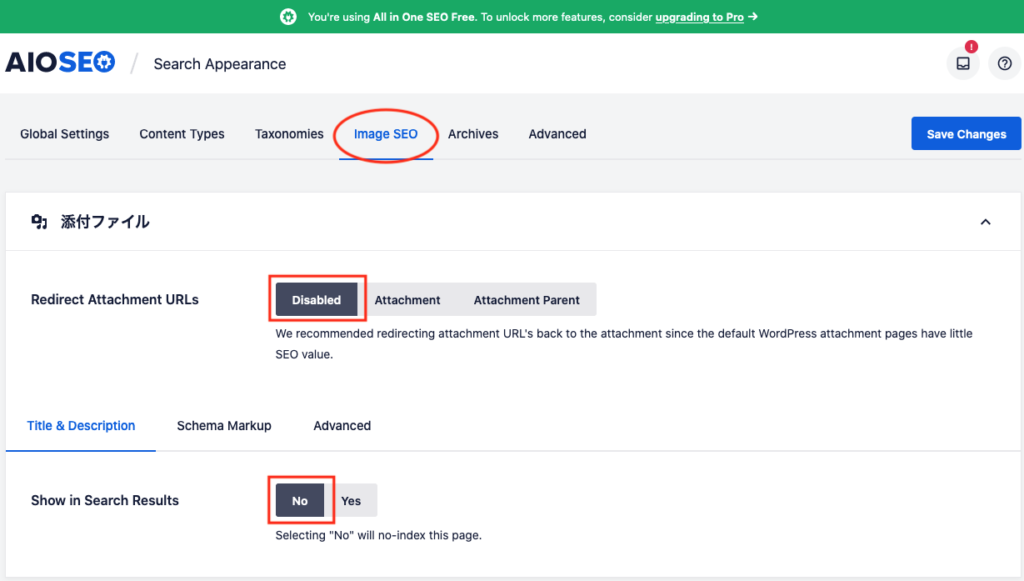1024x581 pixels.
Task: Click the AIOSEO logo
Action: (60, 63)
